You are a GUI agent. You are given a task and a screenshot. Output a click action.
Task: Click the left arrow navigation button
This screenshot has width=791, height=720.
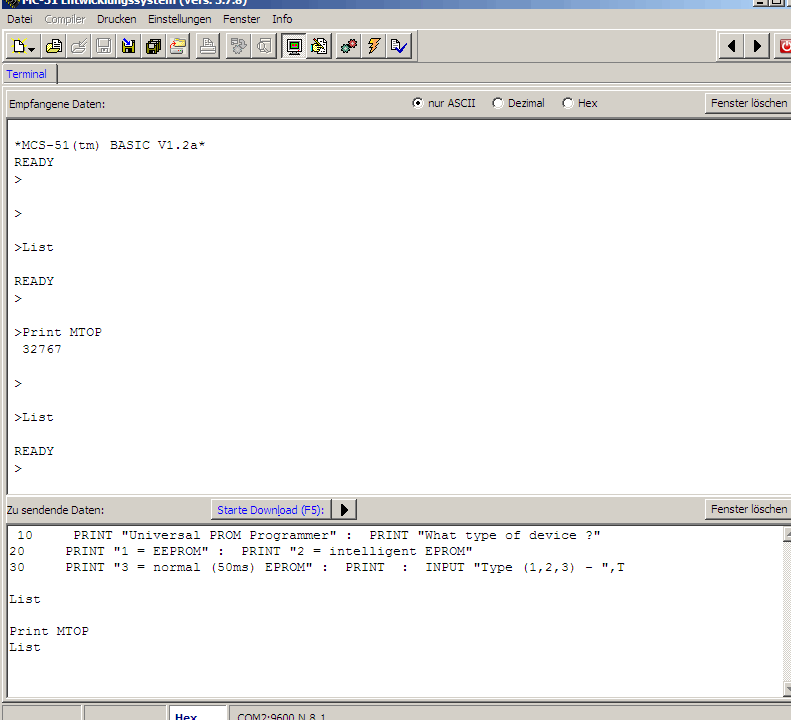click(731, 46)
